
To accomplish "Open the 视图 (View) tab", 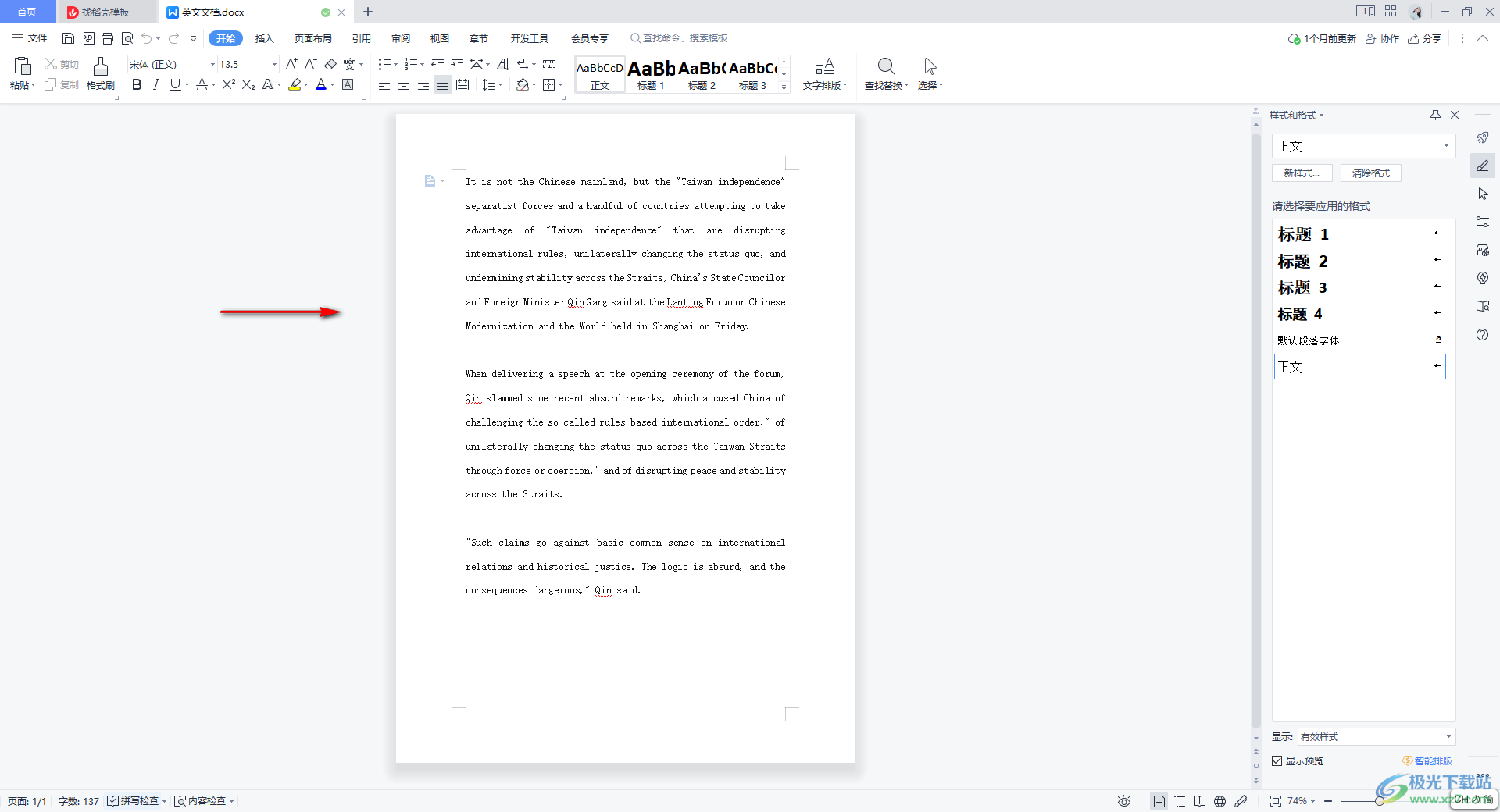I will [440, 38].
